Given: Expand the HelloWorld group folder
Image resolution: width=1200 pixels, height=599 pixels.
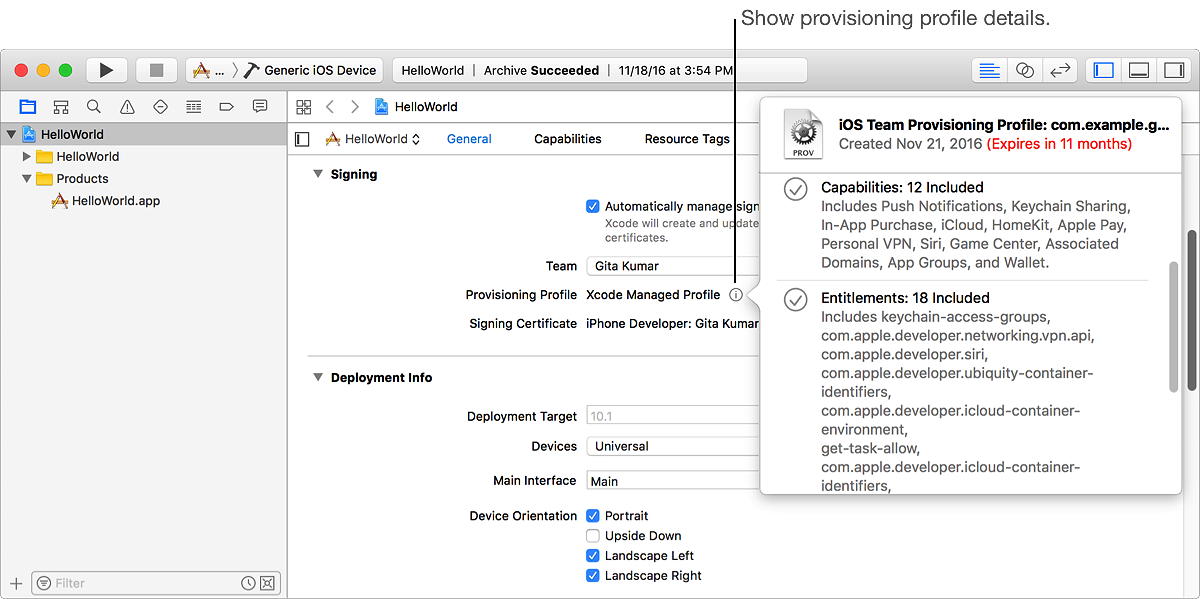Looking at the screenshot, I should point(27,156).
